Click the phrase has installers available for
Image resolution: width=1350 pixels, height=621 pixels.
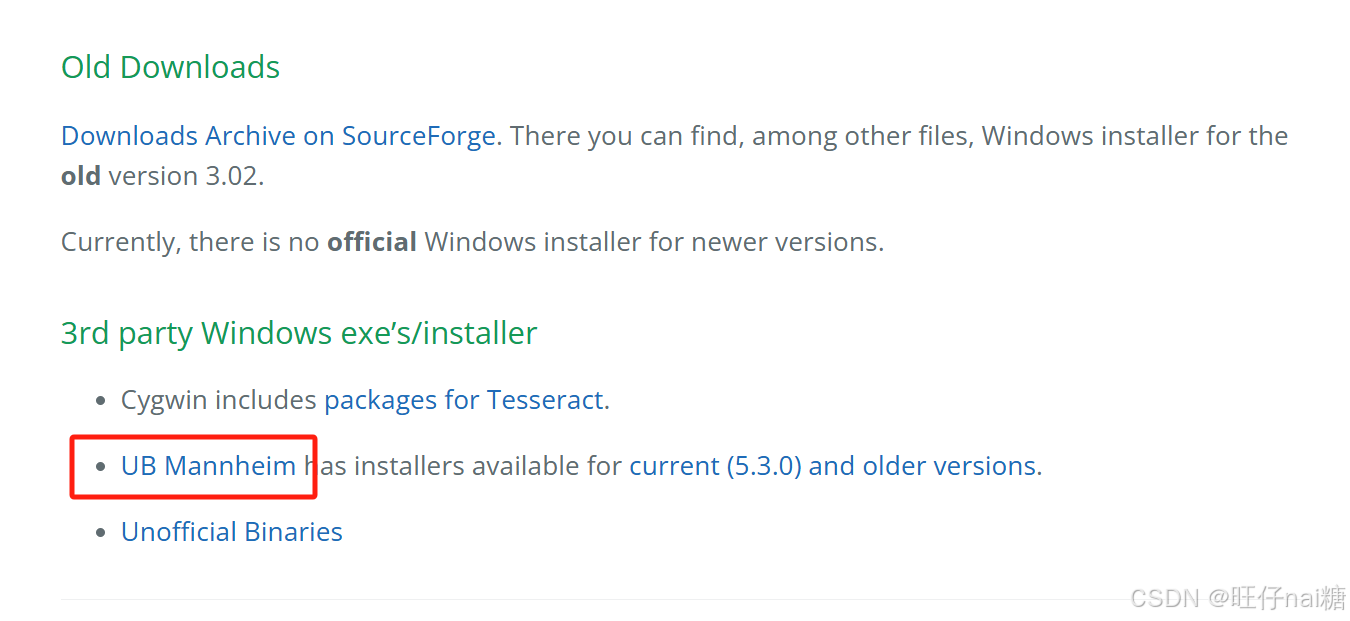[463, 466]
